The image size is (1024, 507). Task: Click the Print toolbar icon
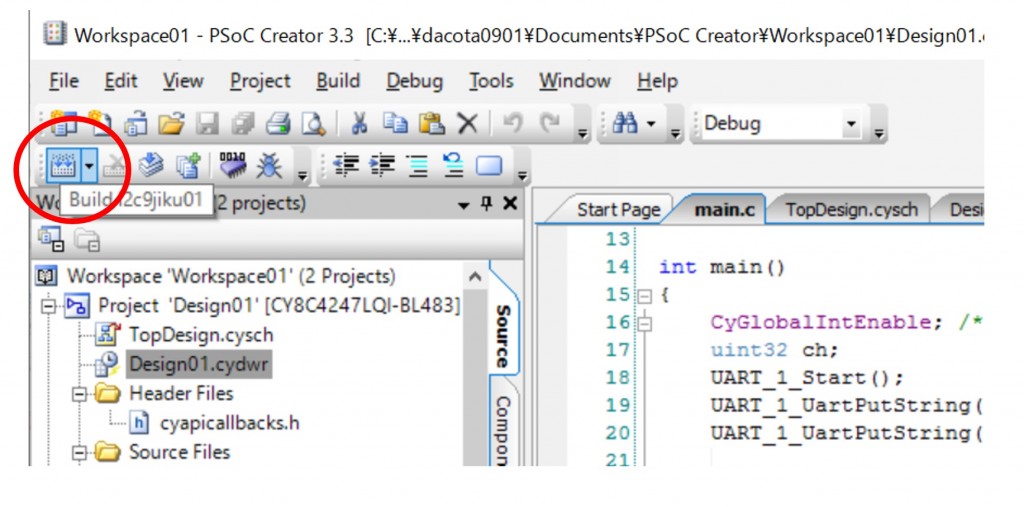278,123
